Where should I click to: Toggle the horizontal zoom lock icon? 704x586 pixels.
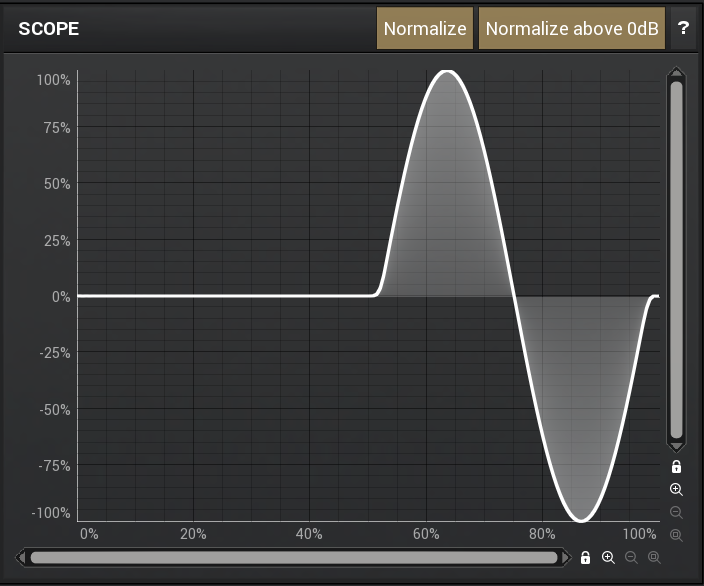point(585,558)
